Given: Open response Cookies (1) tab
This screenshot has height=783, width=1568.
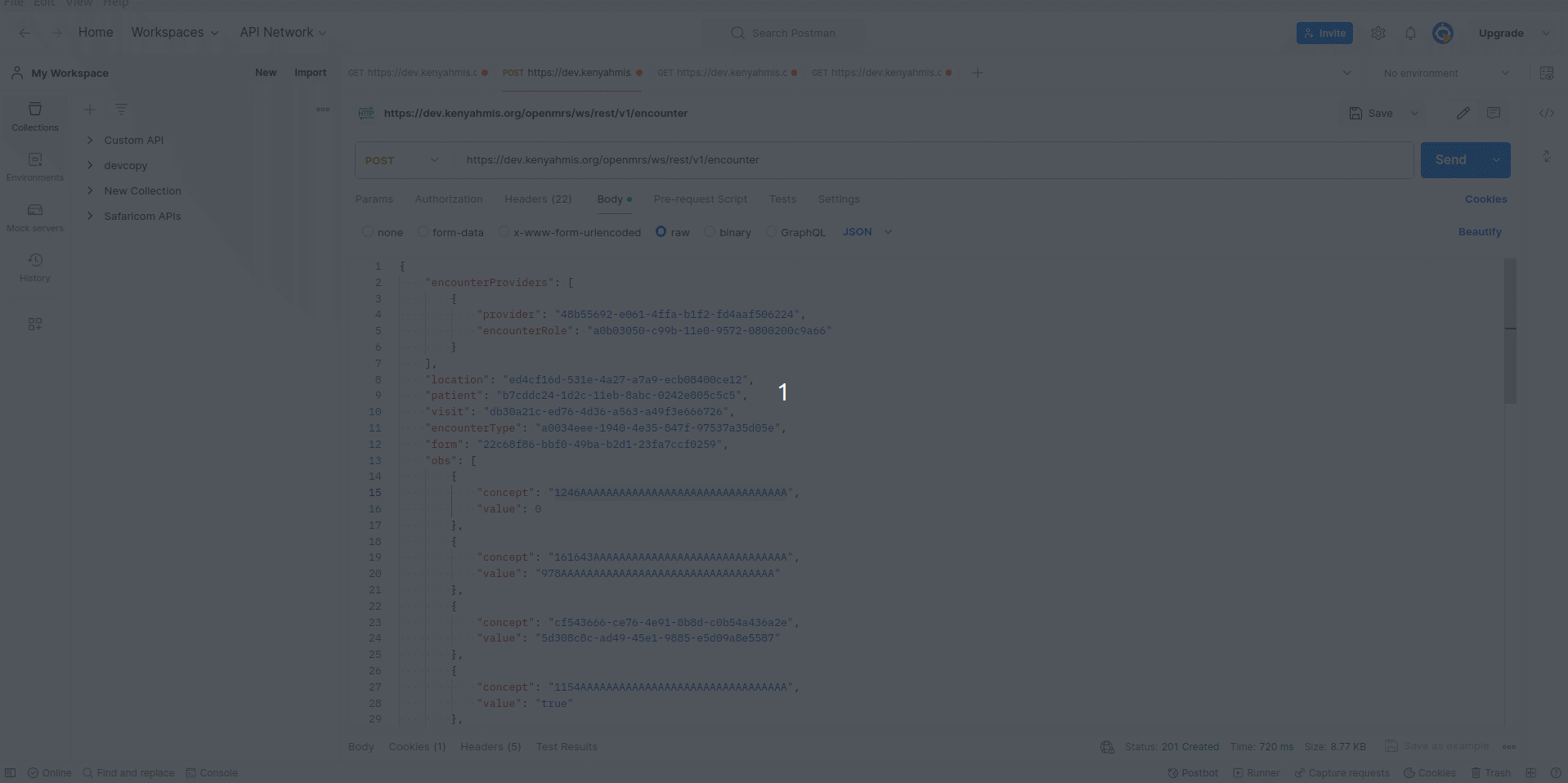Looking at the screenshot, I should coord(417,747).
